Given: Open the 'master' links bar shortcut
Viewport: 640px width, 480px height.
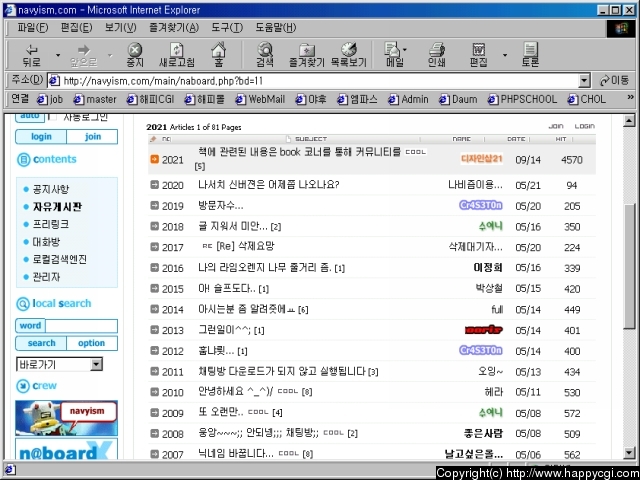Looking at the screenshot, I should [95, 99].
